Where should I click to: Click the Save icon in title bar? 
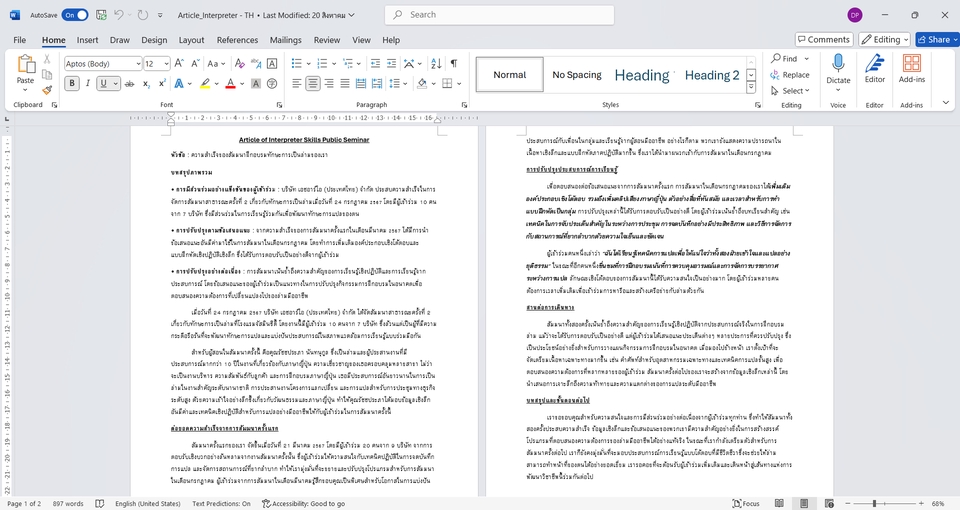101,15
